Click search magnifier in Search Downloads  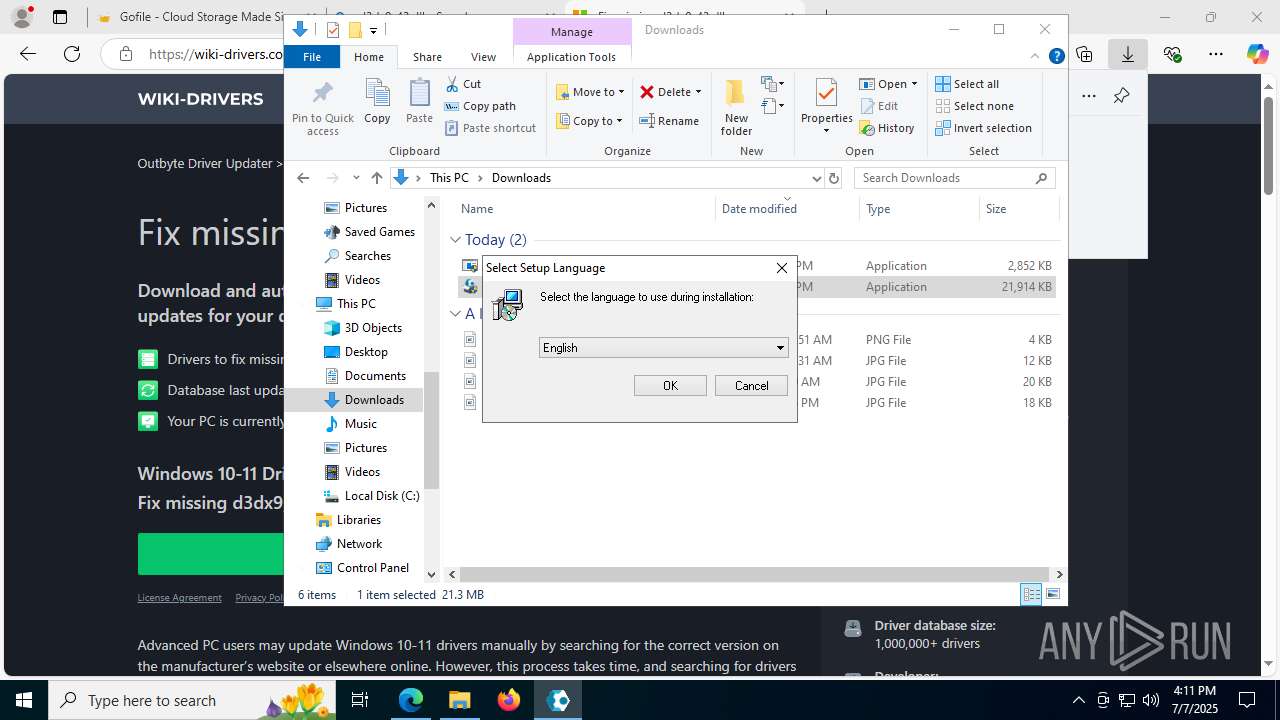click(x=1041, y=178)
